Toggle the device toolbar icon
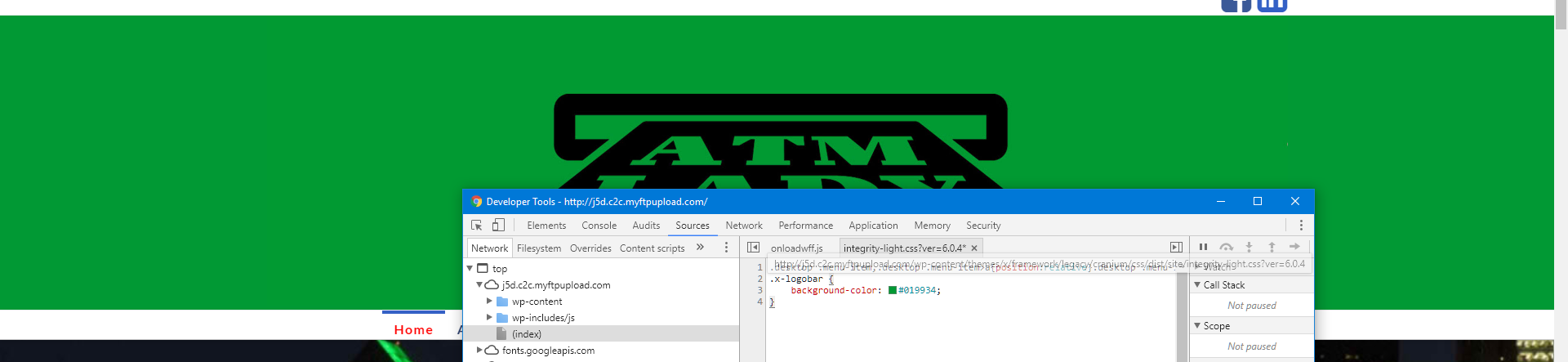 [x=498, y=226]
